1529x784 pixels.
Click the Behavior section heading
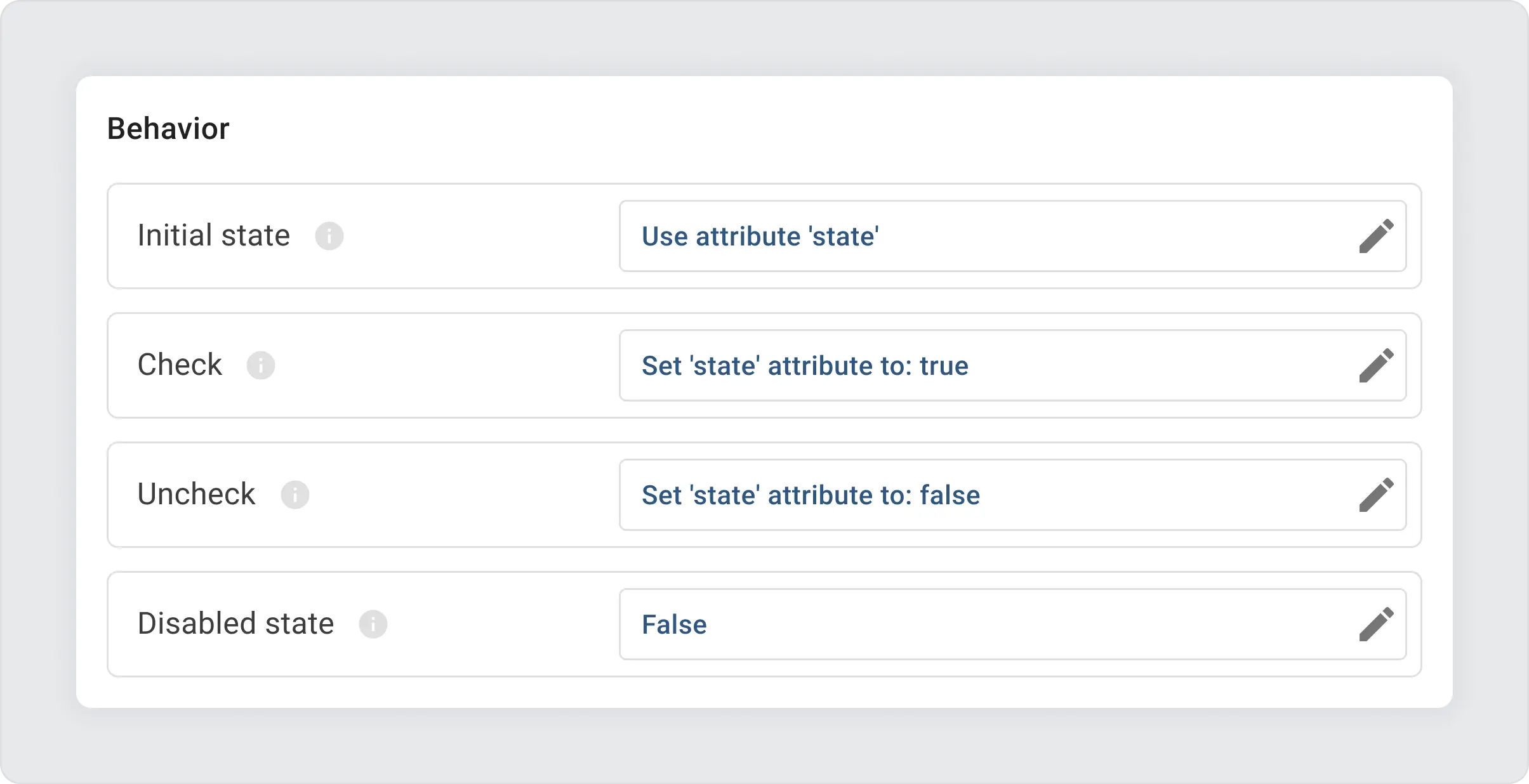[168, 127]
